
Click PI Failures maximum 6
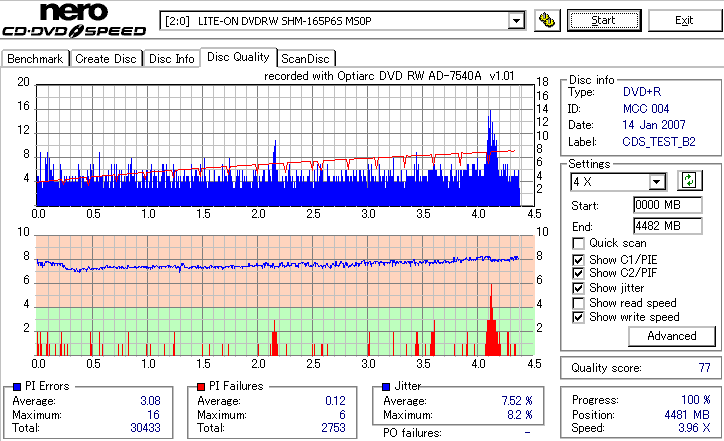342,415
